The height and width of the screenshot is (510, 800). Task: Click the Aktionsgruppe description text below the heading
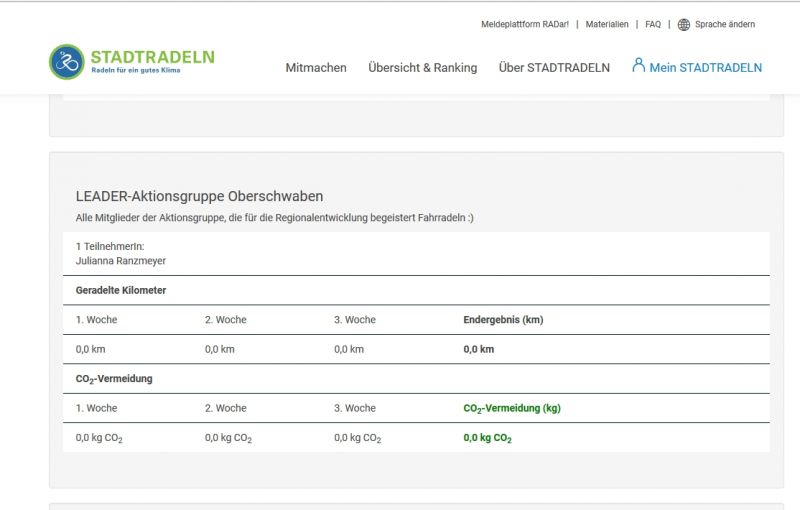point(274,217)
